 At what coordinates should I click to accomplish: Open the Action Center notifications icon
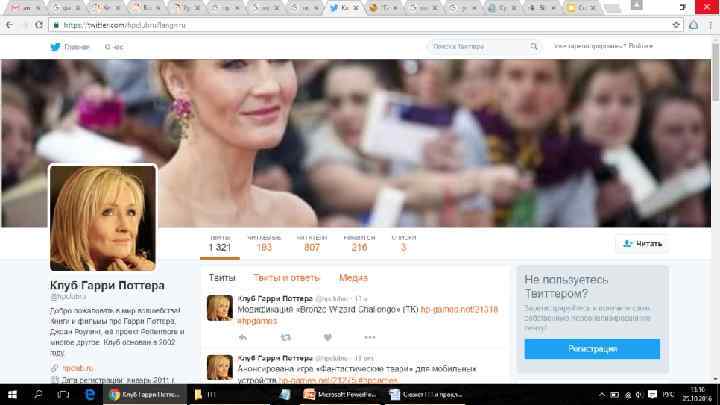(652, 395)
